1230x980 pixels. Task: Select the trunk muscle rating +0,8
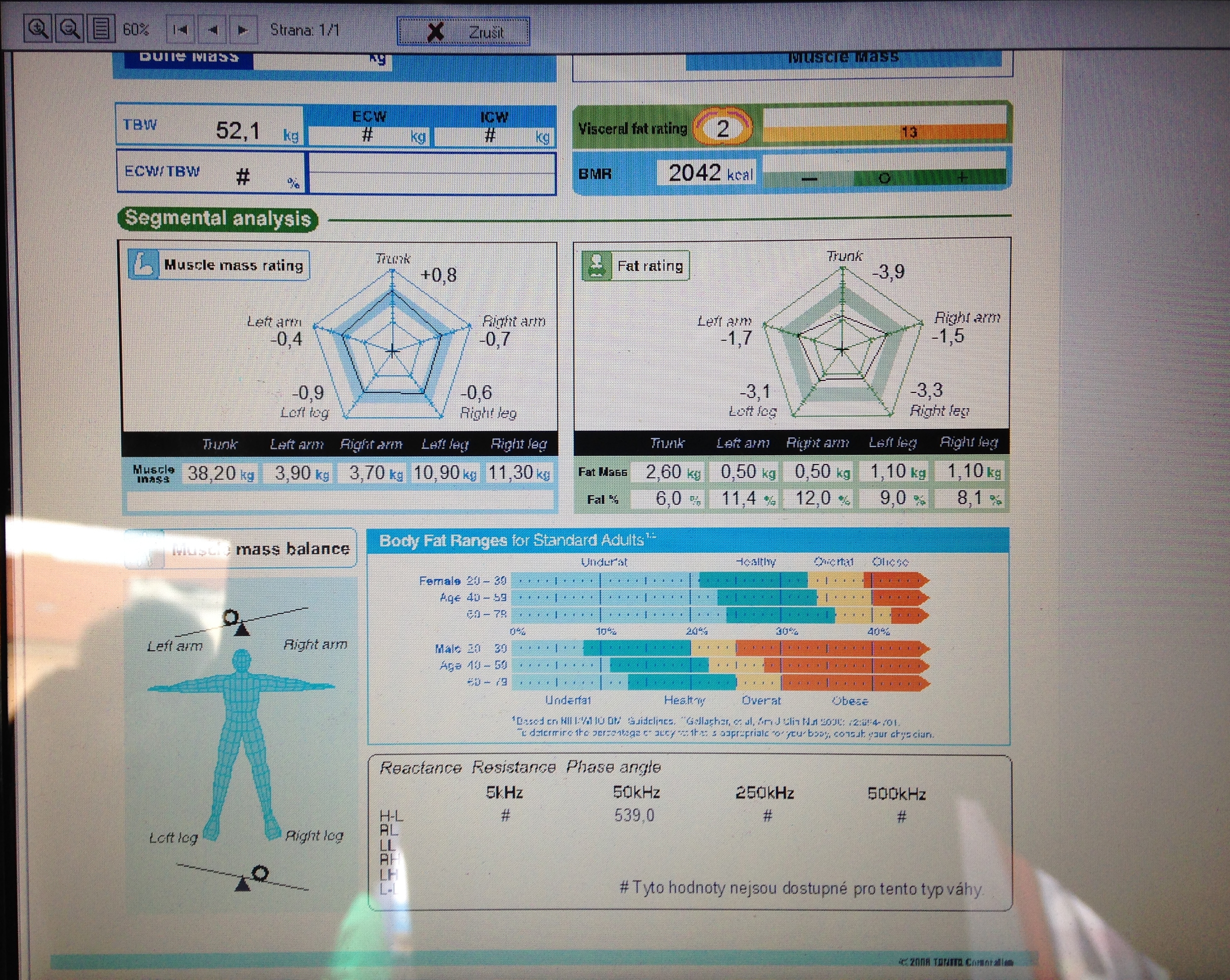[438, 275]
